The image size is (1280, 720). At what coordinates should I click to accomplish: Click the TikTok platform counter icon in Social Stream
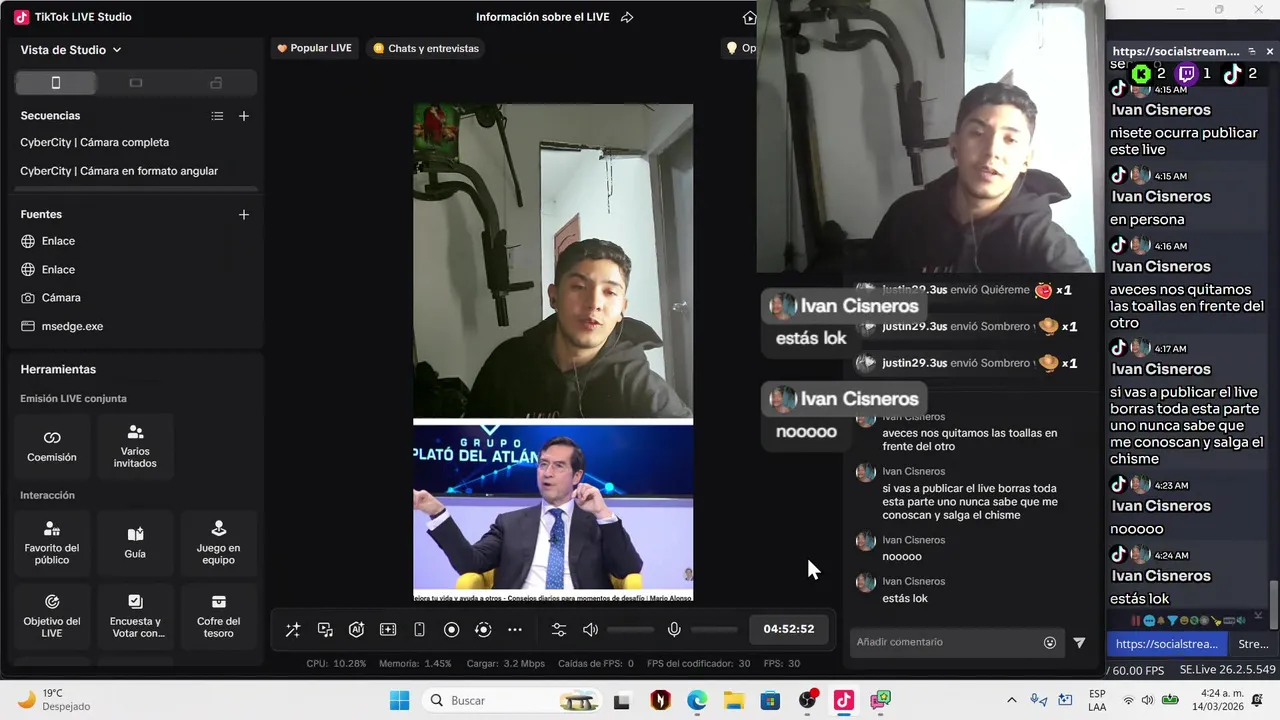point(1233,73)
